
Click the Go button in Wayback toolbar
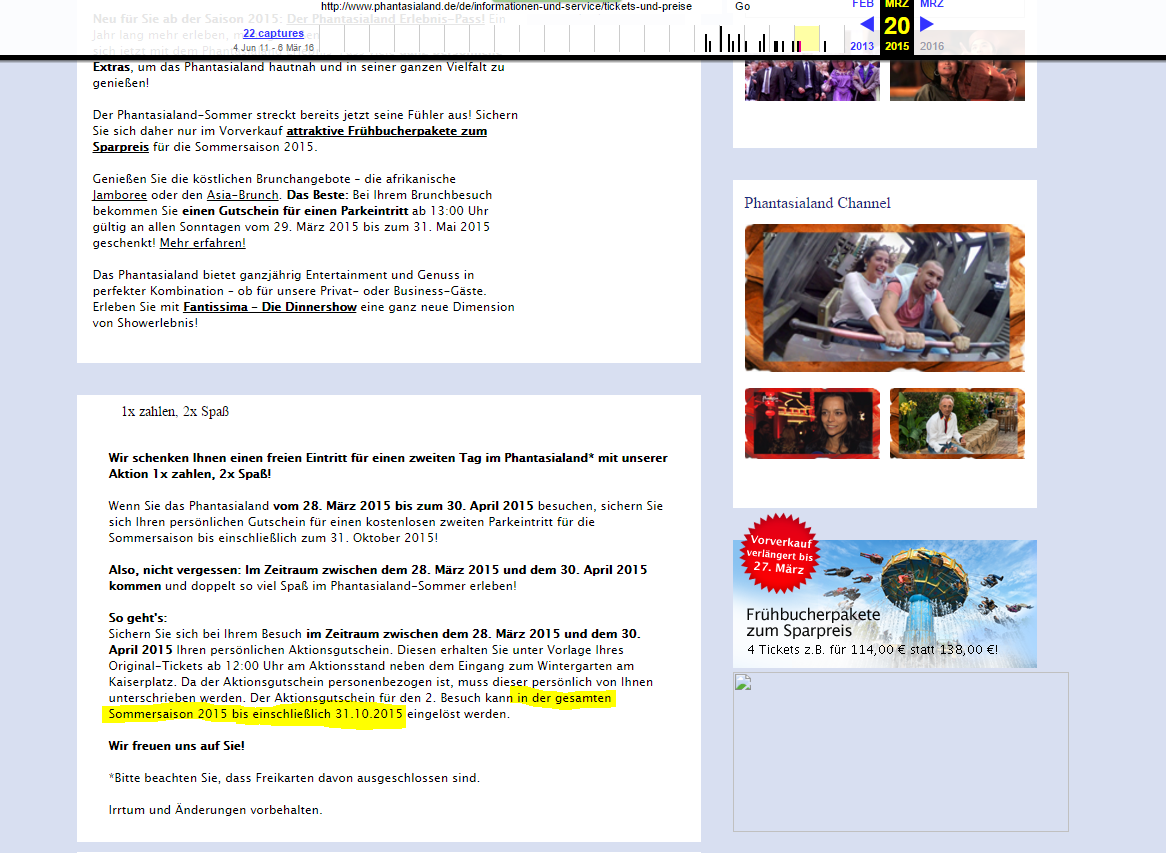click(x=742, y=6)
